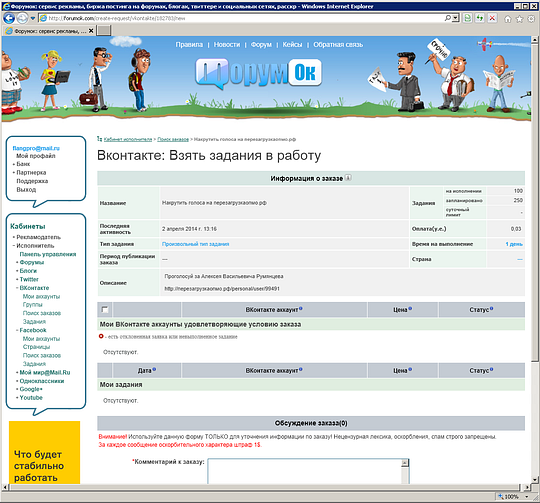Viewport: 540px width, 503px height.
Task: Click the red Stop loading icon
Action: (492, 18)
